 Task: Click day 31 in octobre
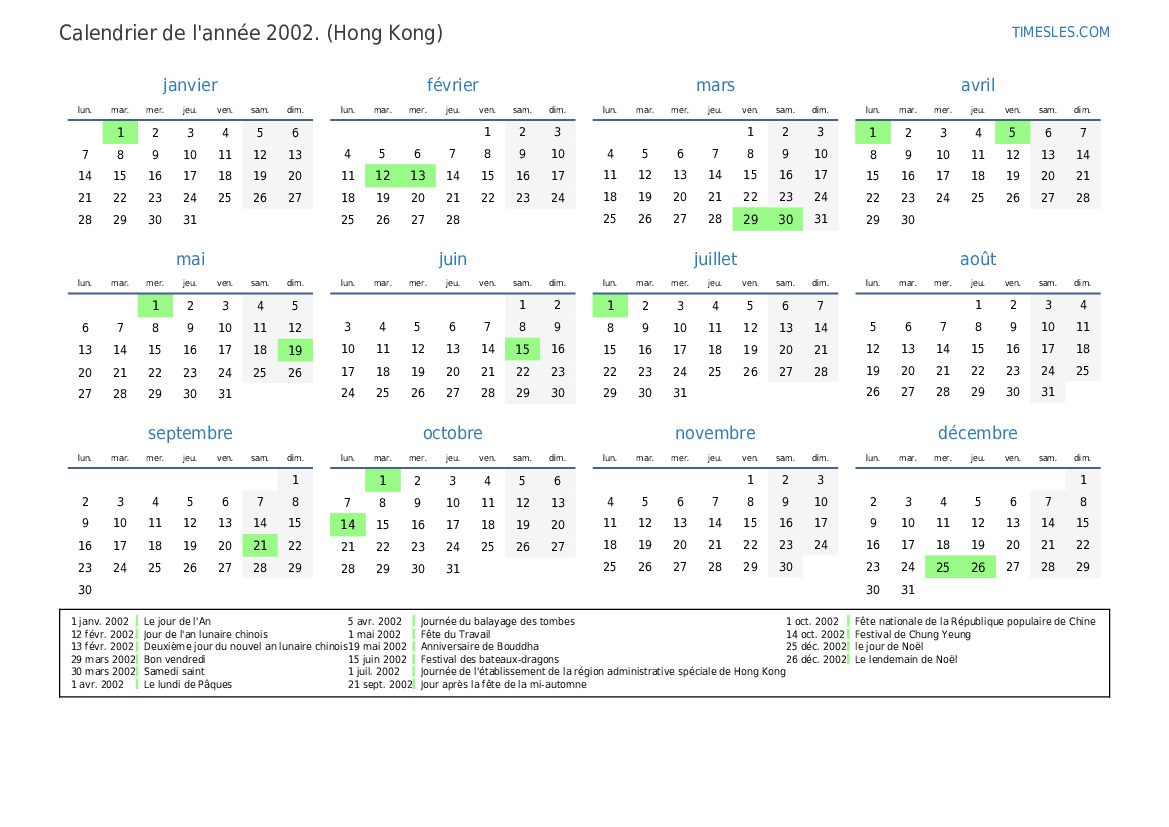453,569
